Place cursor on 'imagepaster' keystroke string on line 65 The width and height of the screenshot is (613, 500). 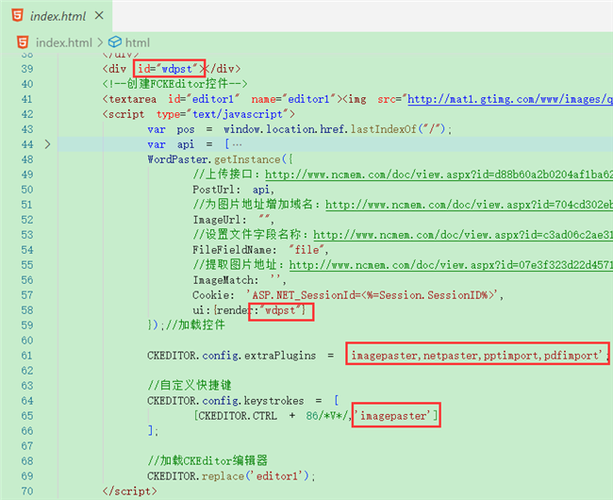point(398,415)
